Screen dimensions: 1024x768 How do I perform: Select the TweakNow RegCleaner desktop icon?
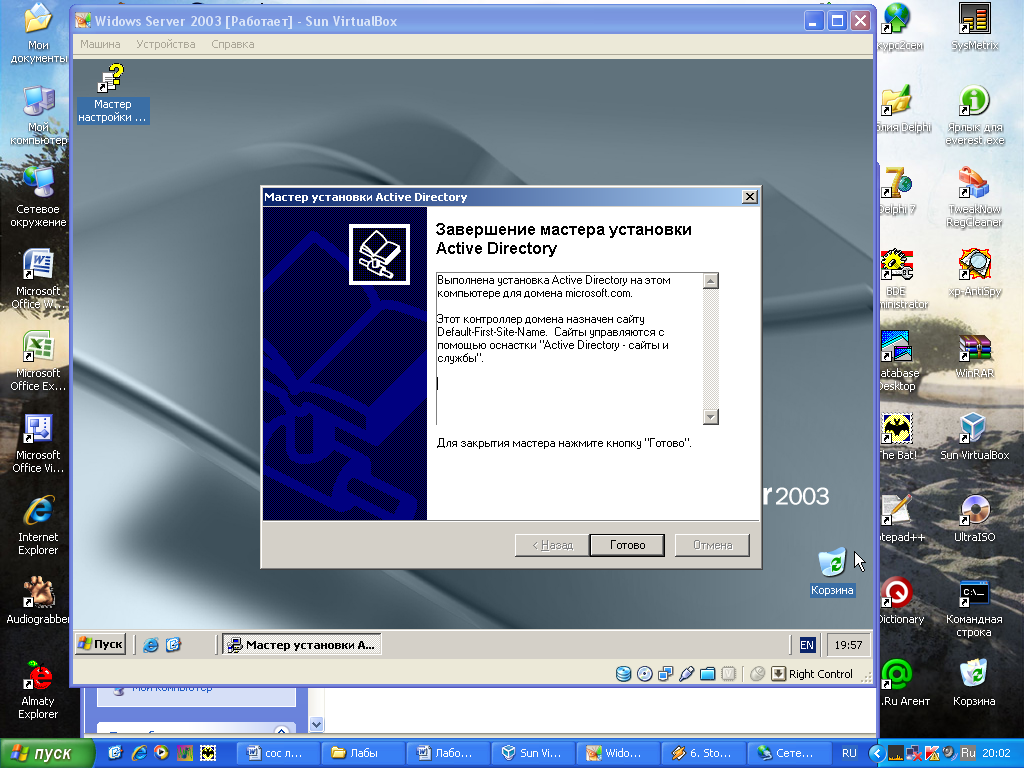pyautogui.click(x=974, y=197)
